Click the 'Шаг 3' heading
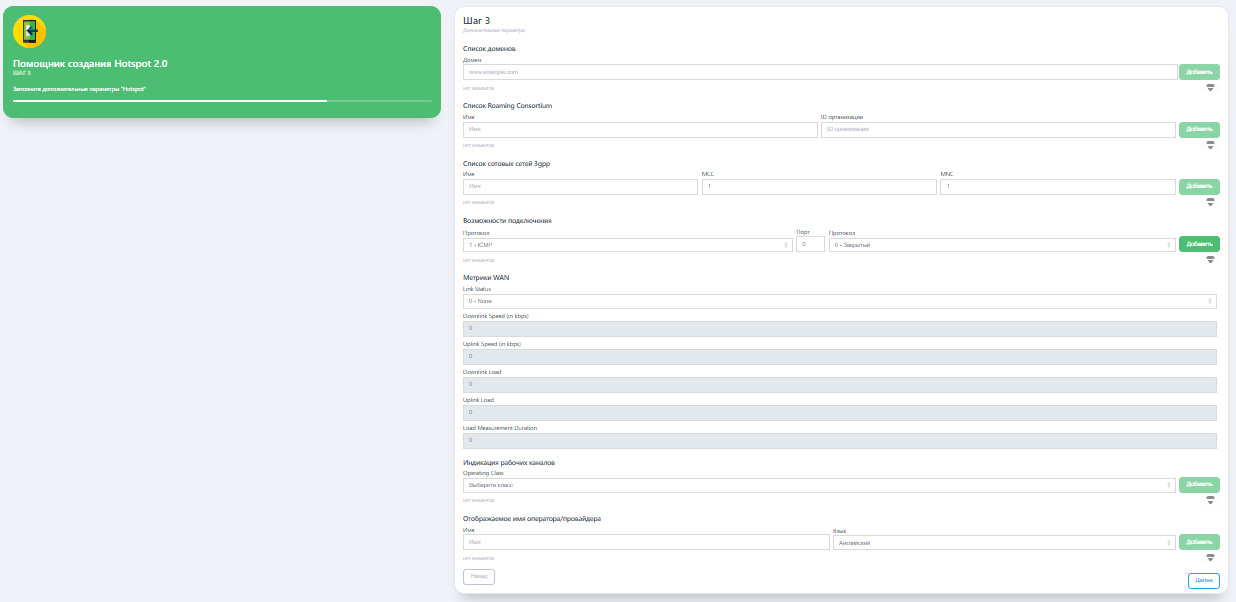Image resolution: width=1236 pixels, height=602 pixels. click(477, 20)
